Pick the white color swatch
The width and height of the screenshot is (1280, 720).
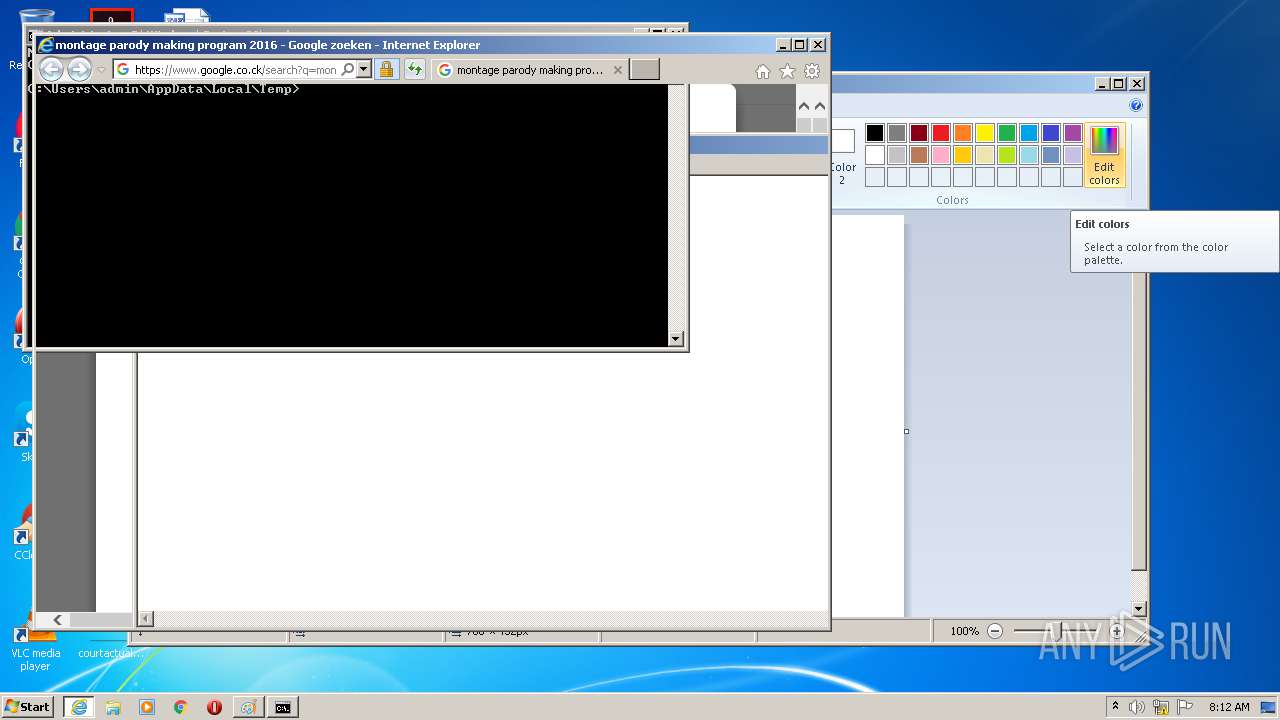pos(875,155)
